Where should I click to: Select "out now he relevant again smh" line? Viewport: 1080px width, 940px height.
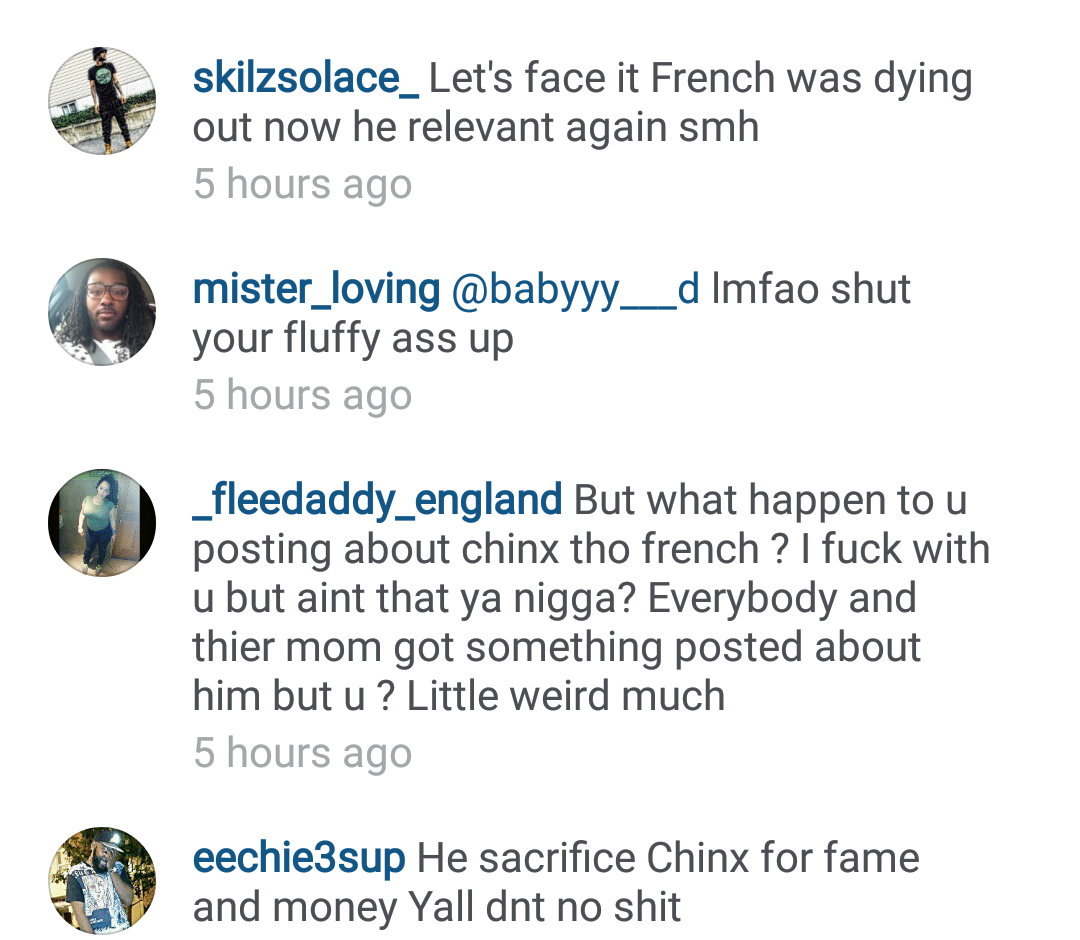point(476,127)
